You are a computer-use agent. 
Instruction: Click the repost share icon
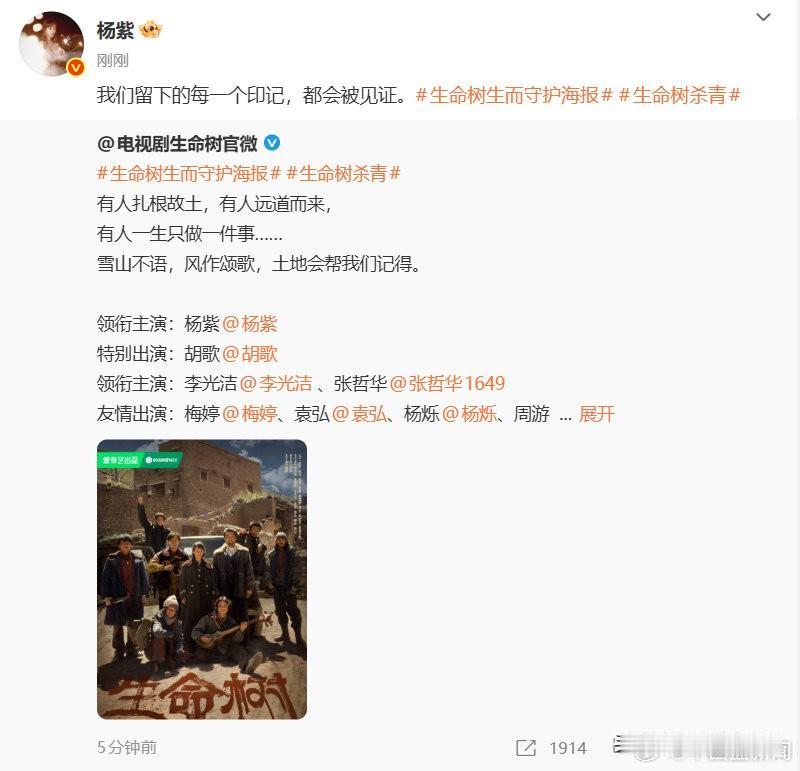point(526,748)
